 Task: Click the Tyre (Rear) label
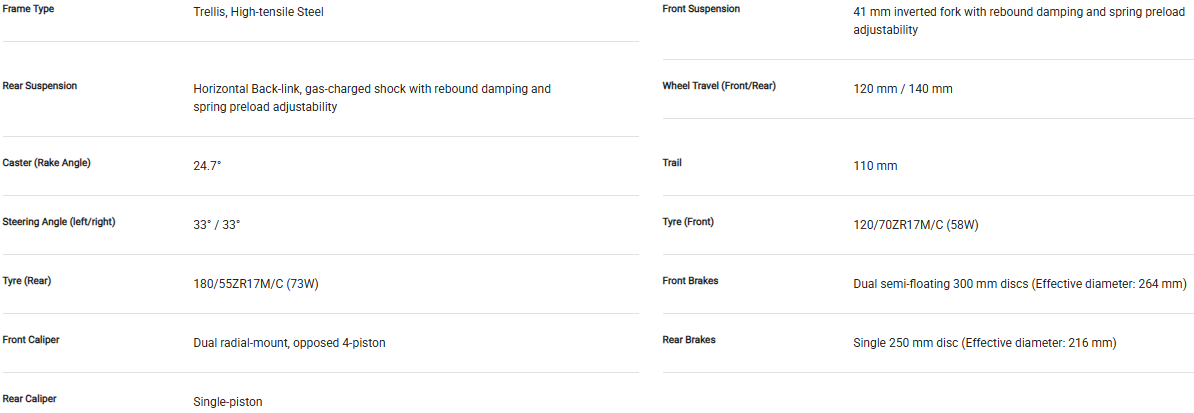[x=27, y=281]
